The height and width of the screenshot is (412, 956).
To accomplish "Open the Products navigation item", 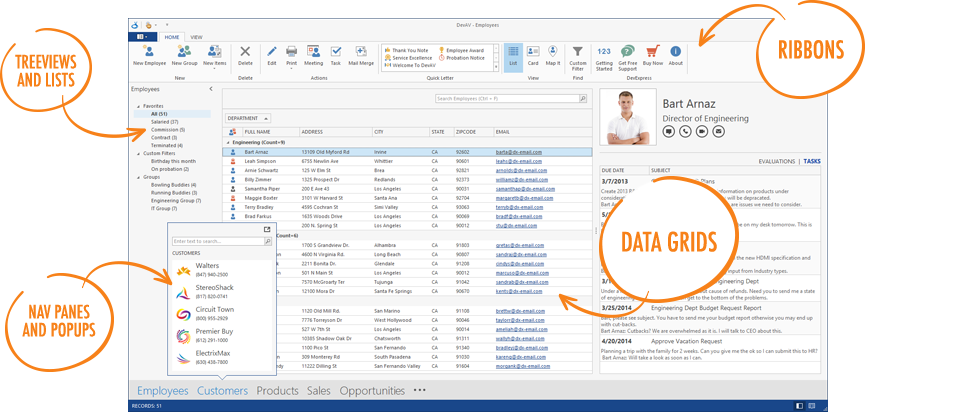I will pyautogui.click(x=277, y=390).
